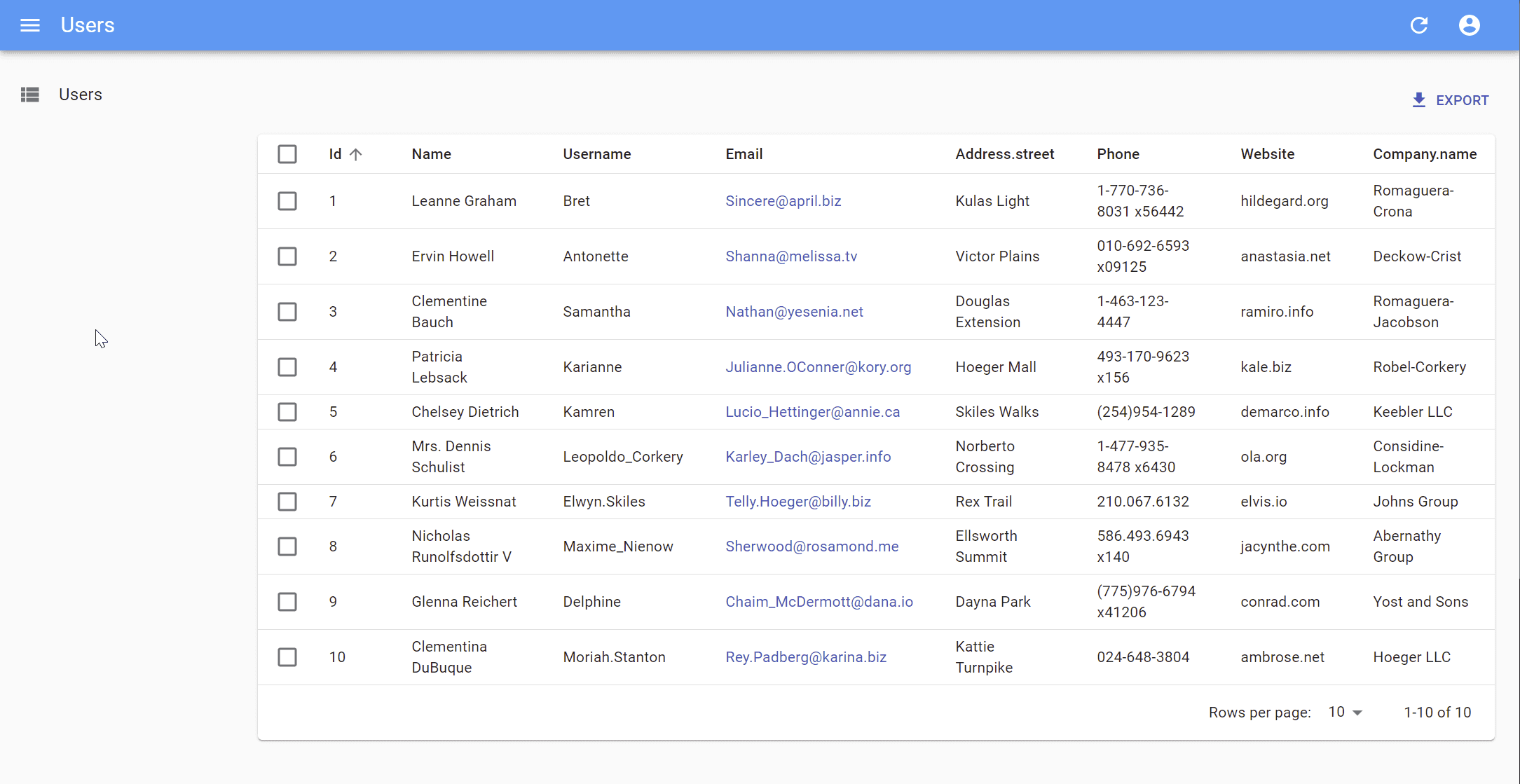Click the refresh icon in app bar
Viewport: 1520px width, 784px height.
pyautogui.click(x=1419, y=25)
